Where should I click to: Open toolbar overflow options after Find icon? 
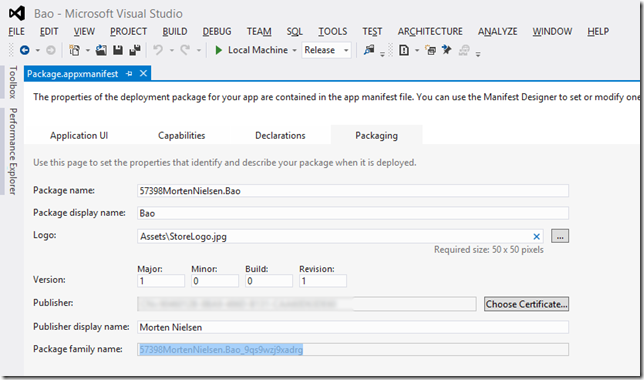coord(382,53)
